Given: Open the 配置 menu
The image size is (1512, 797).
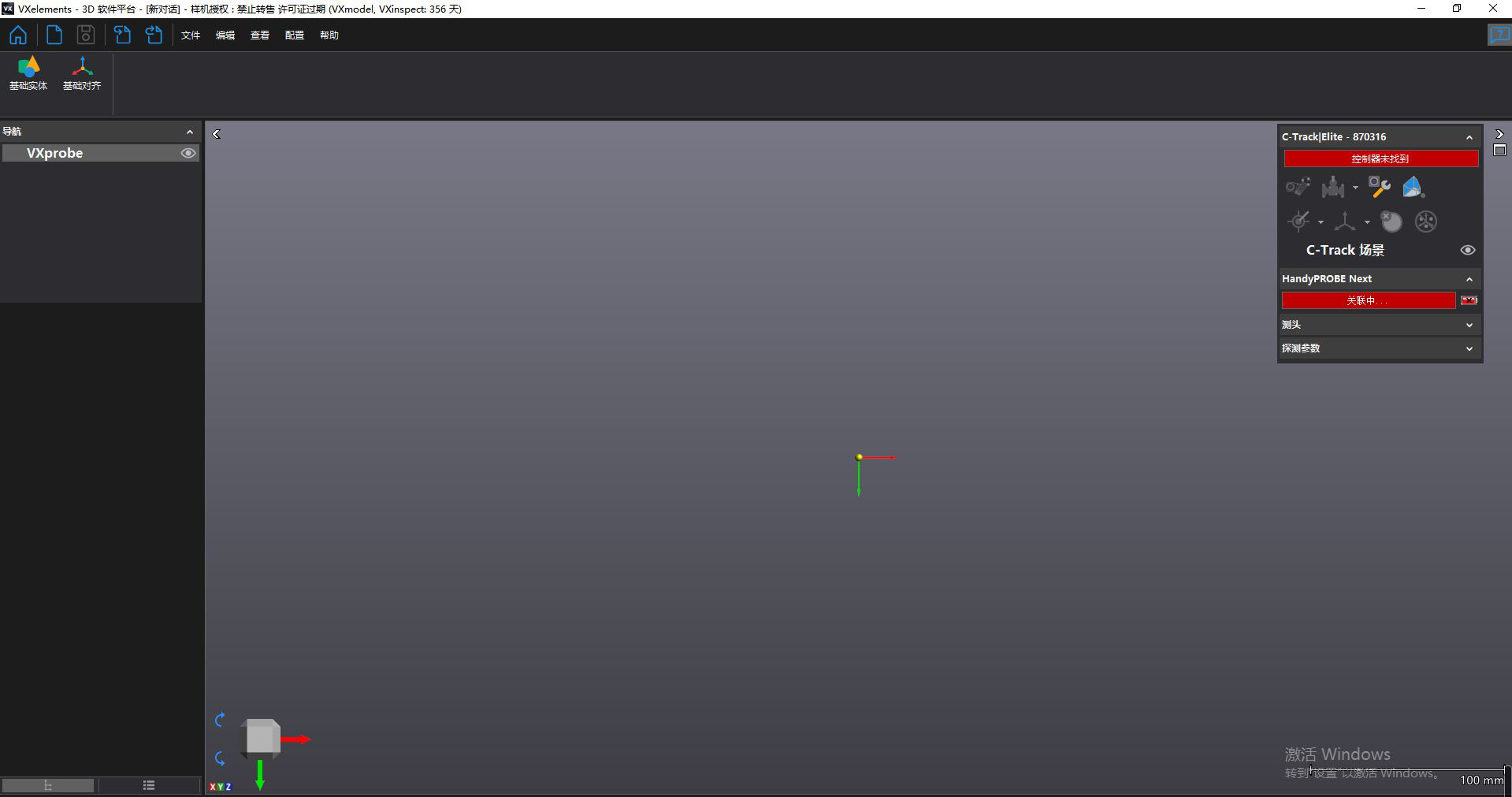Looking at the screenshot, I should pyautogui.click(x=295, y=35).
